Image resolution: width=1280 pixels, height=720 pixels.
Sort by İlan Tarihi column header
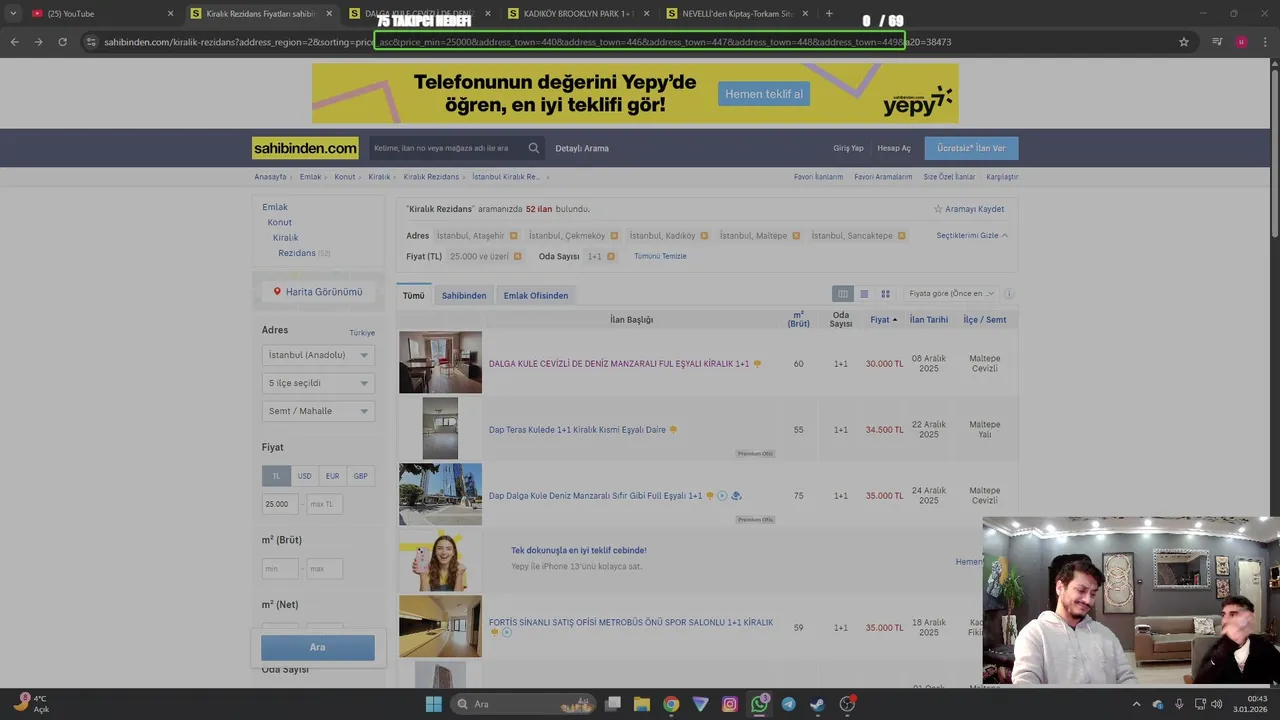click(x=929, y=320)
